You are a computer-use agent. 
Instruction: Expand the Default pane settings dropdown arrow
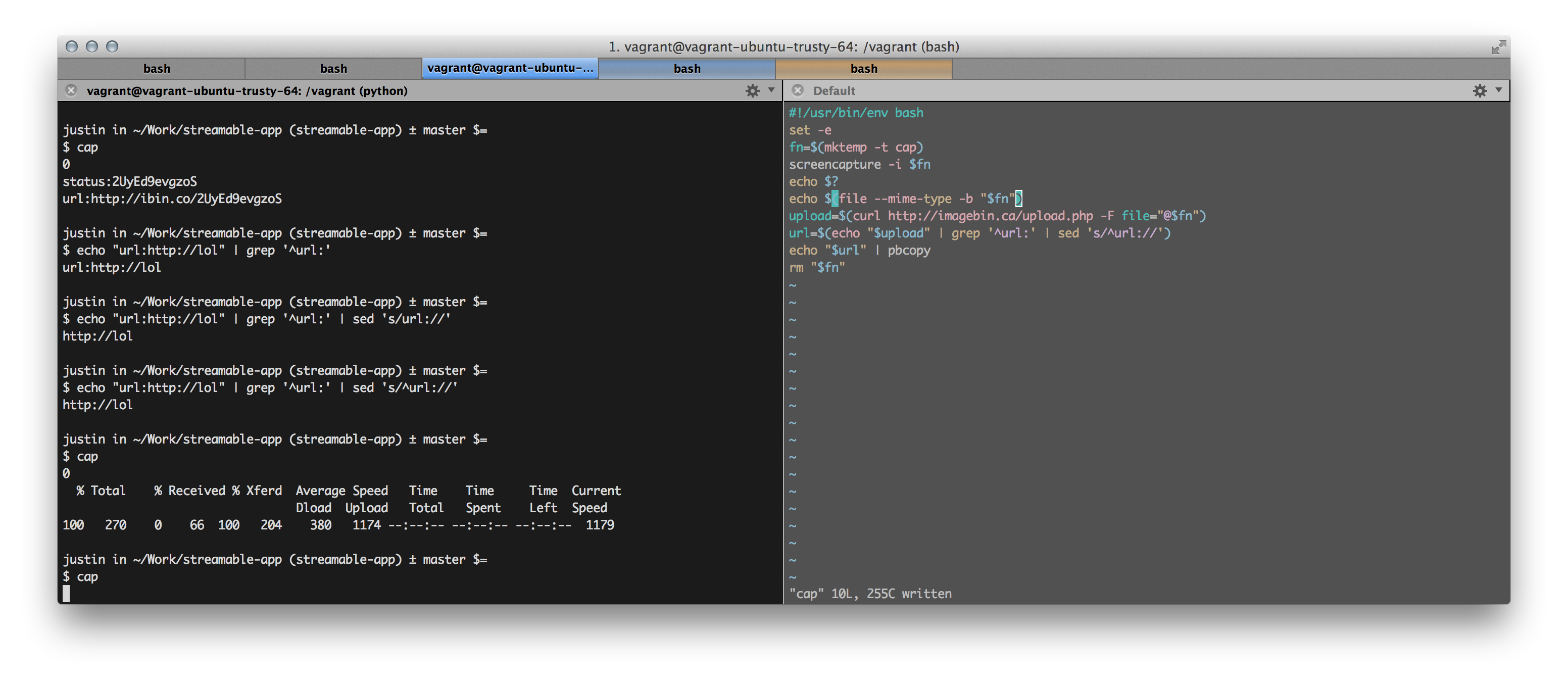pos(1499,90)
